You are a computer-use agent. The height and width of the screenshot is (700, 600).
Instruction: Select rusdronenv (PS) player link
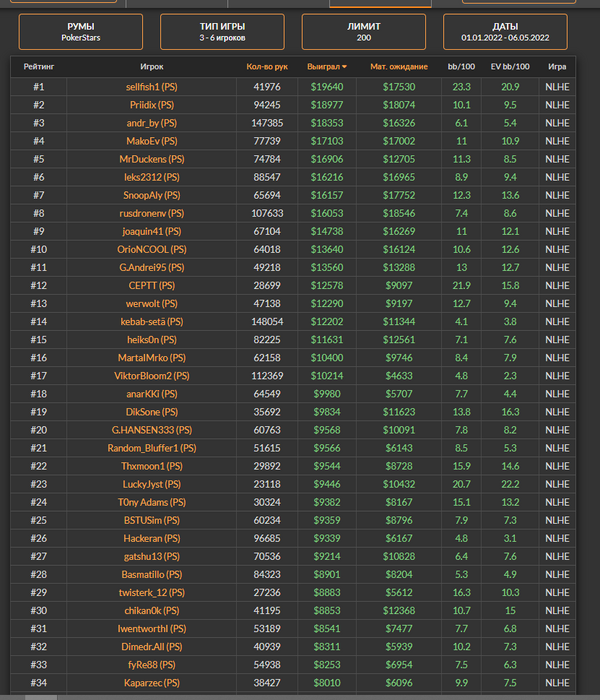152,213
